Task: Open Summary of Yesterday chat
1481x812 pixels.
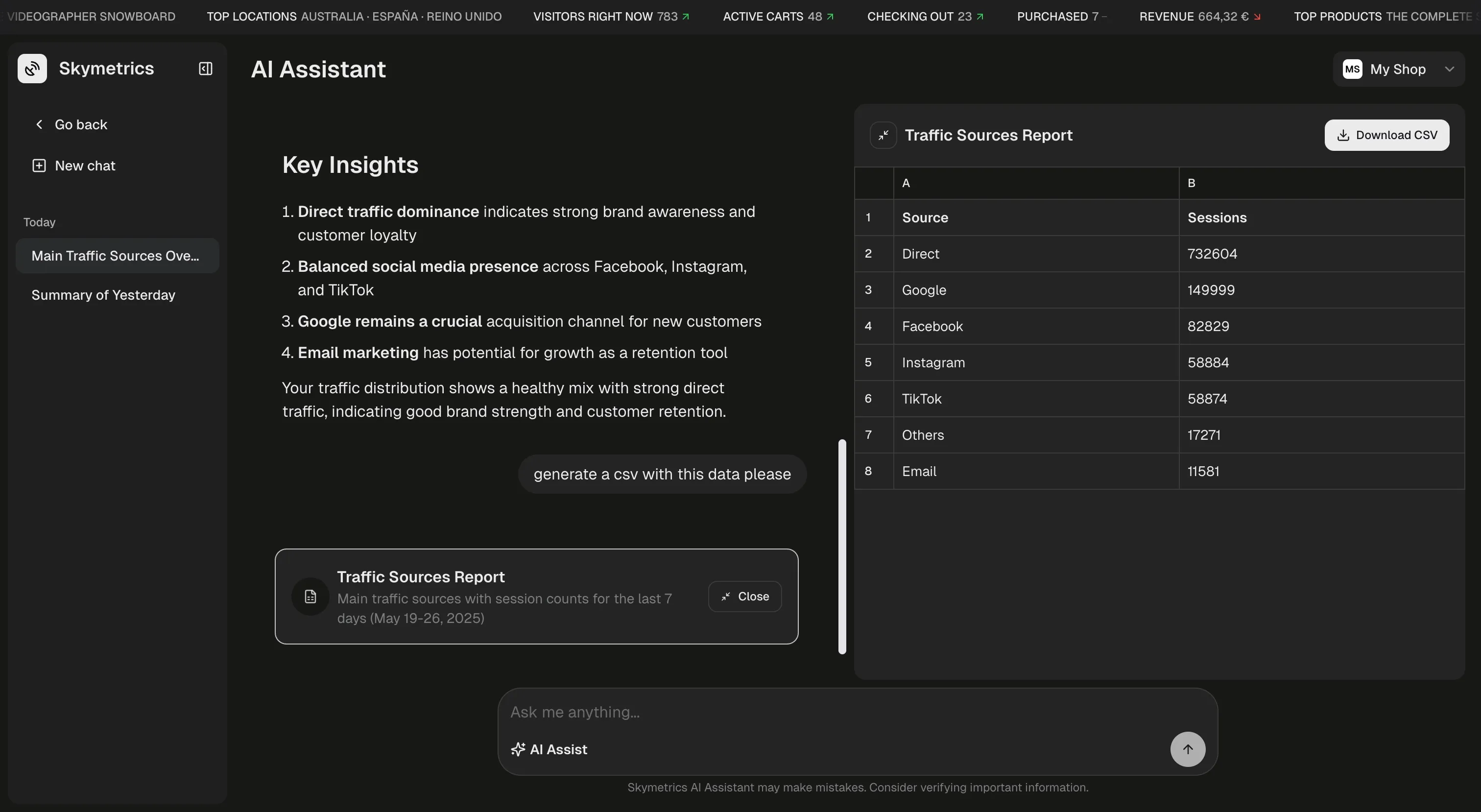Action: [103, 295]
